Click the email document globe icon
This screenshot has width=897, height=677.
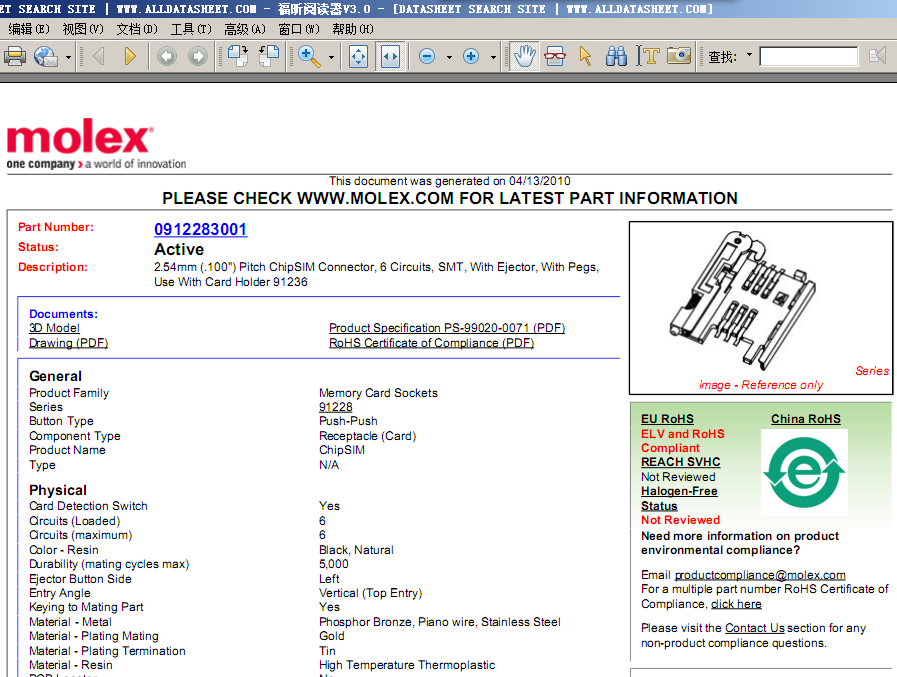pos(46,56)
